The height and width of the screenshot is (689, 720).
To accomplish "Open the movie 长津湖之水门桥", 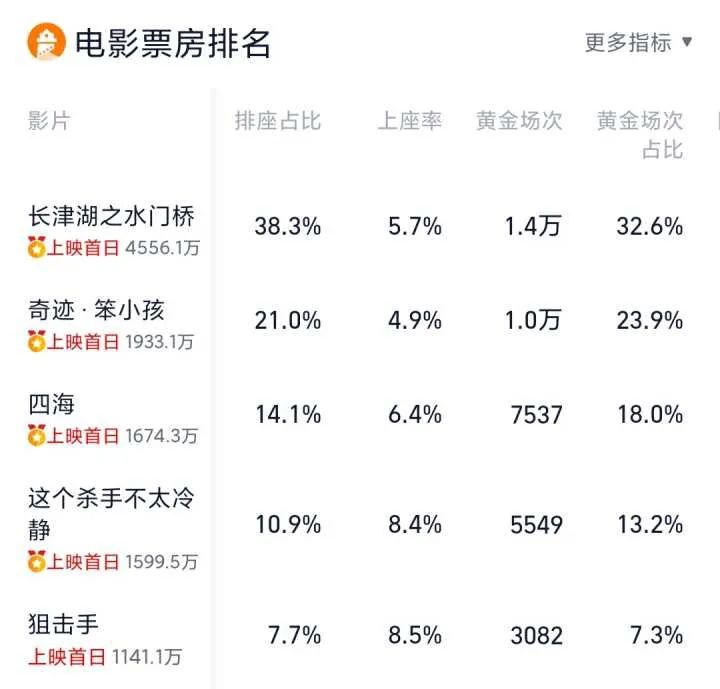I will point(112,216).
